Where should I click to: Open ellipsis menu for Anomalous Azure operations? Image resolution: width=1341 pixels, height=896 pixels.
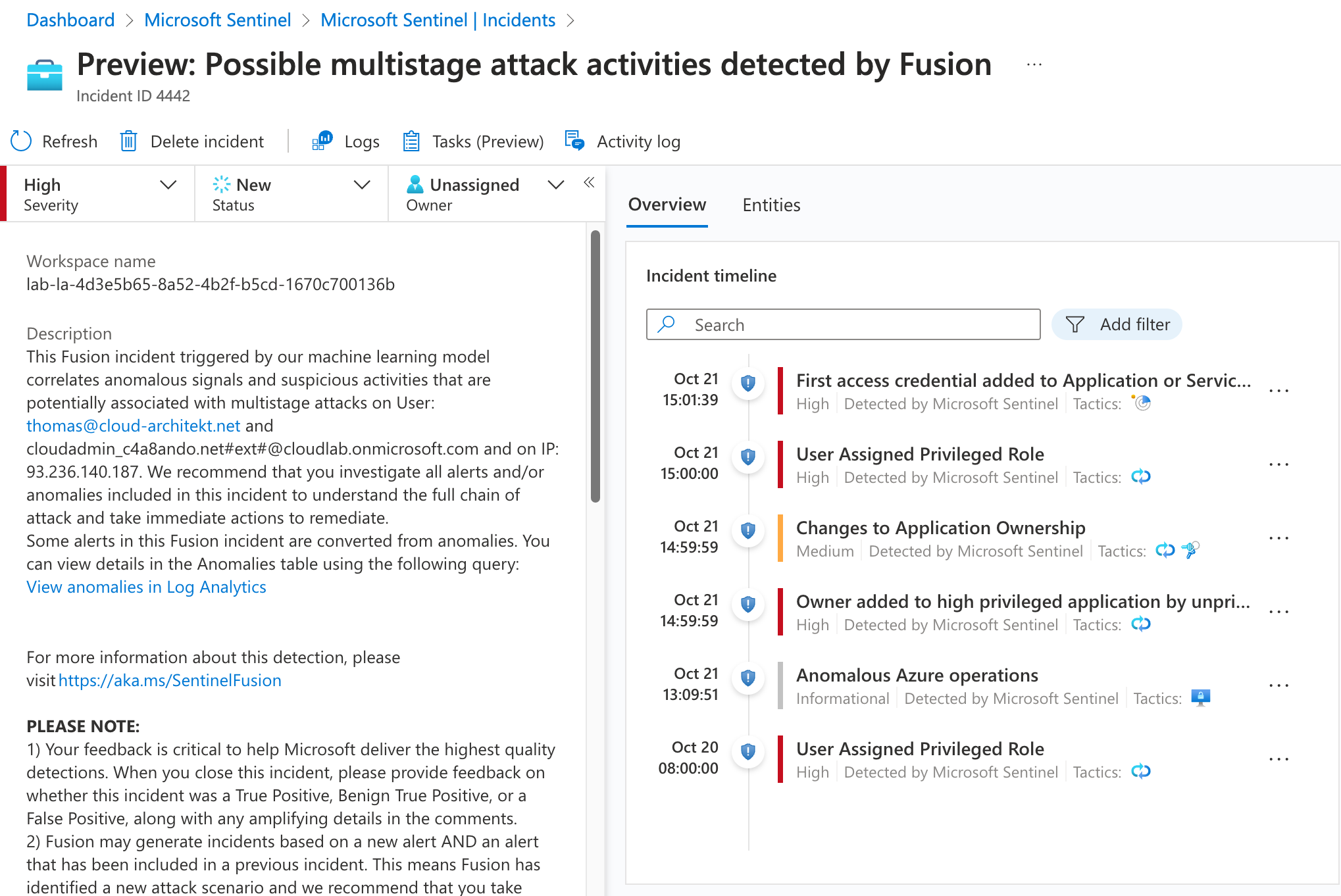[x=1278, y=685]
